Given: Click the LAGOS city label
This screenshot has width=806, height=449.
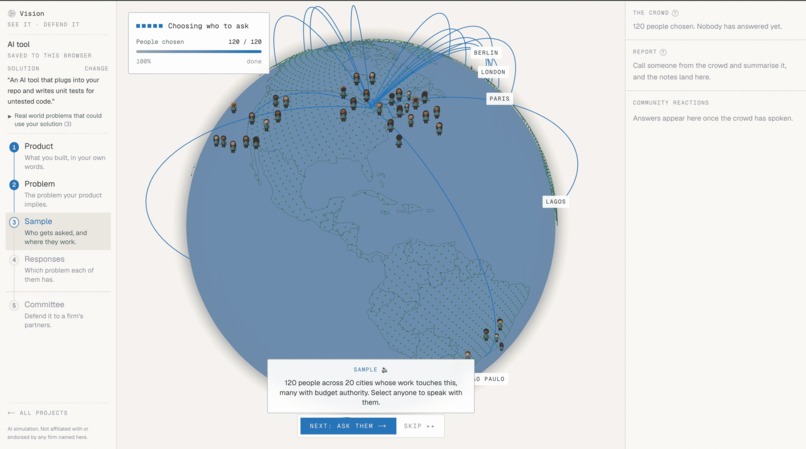Looking at the screenshot, I should click(555, 202).
